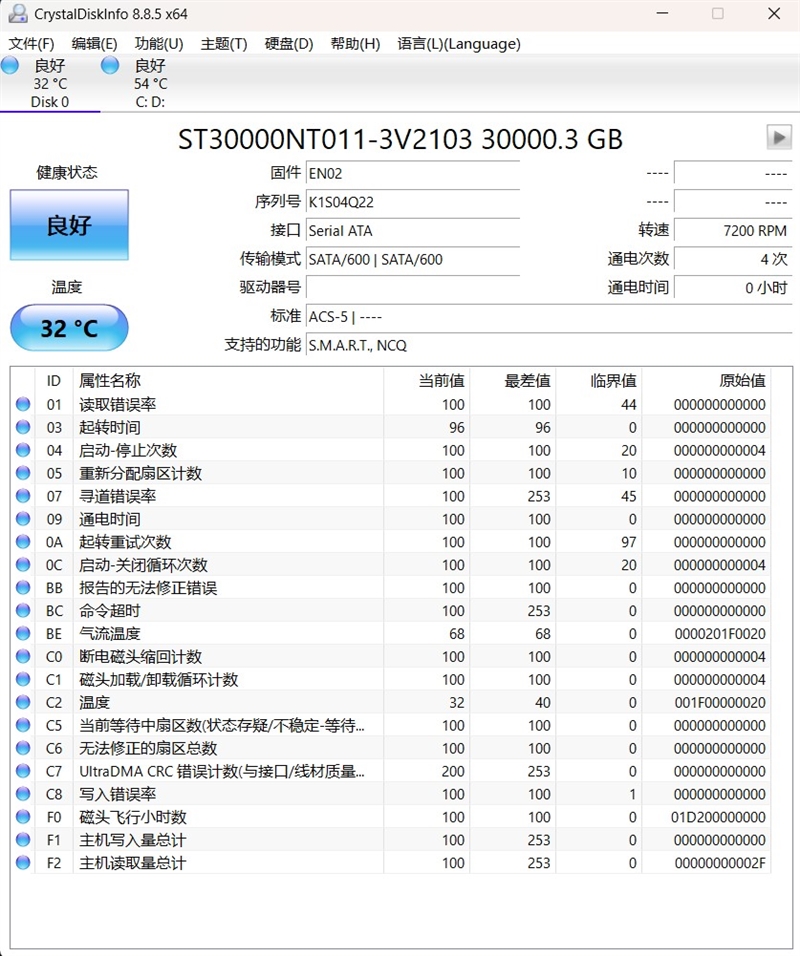Click the status dot for row F0 磁头飞行小时数
This screenshot has height=956, width=800.
pyautogui.click(x=23, y=817)
